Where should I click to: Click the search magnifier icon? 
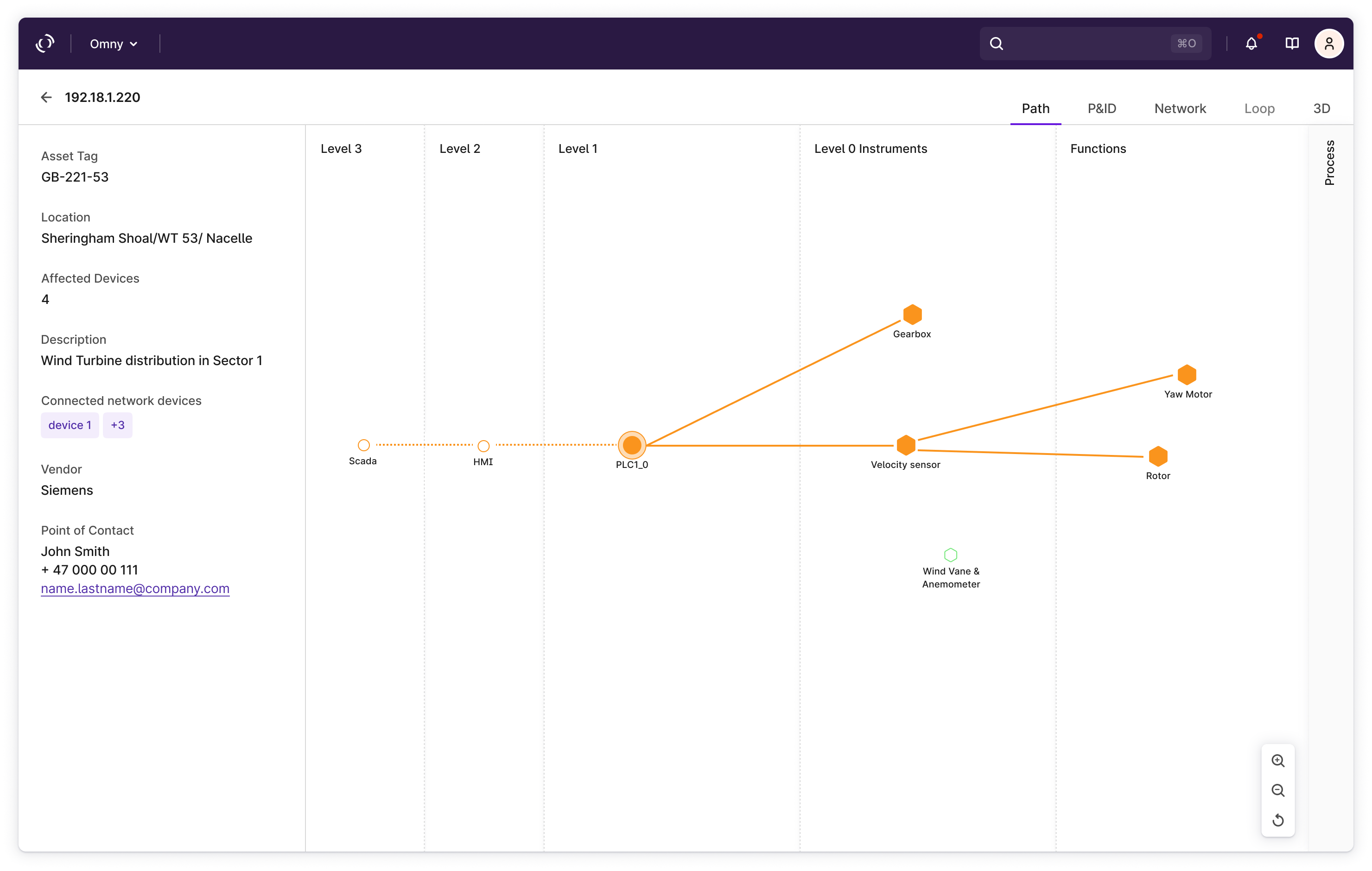pyautogui.click(x=996, y=44)
